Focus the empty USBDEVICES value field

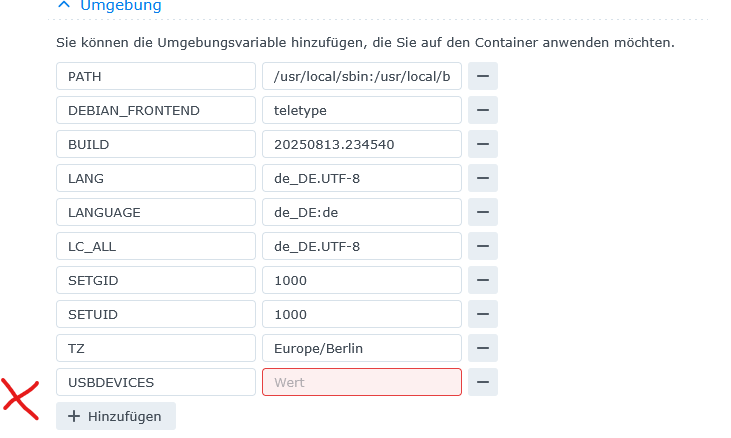click(361, 382)
